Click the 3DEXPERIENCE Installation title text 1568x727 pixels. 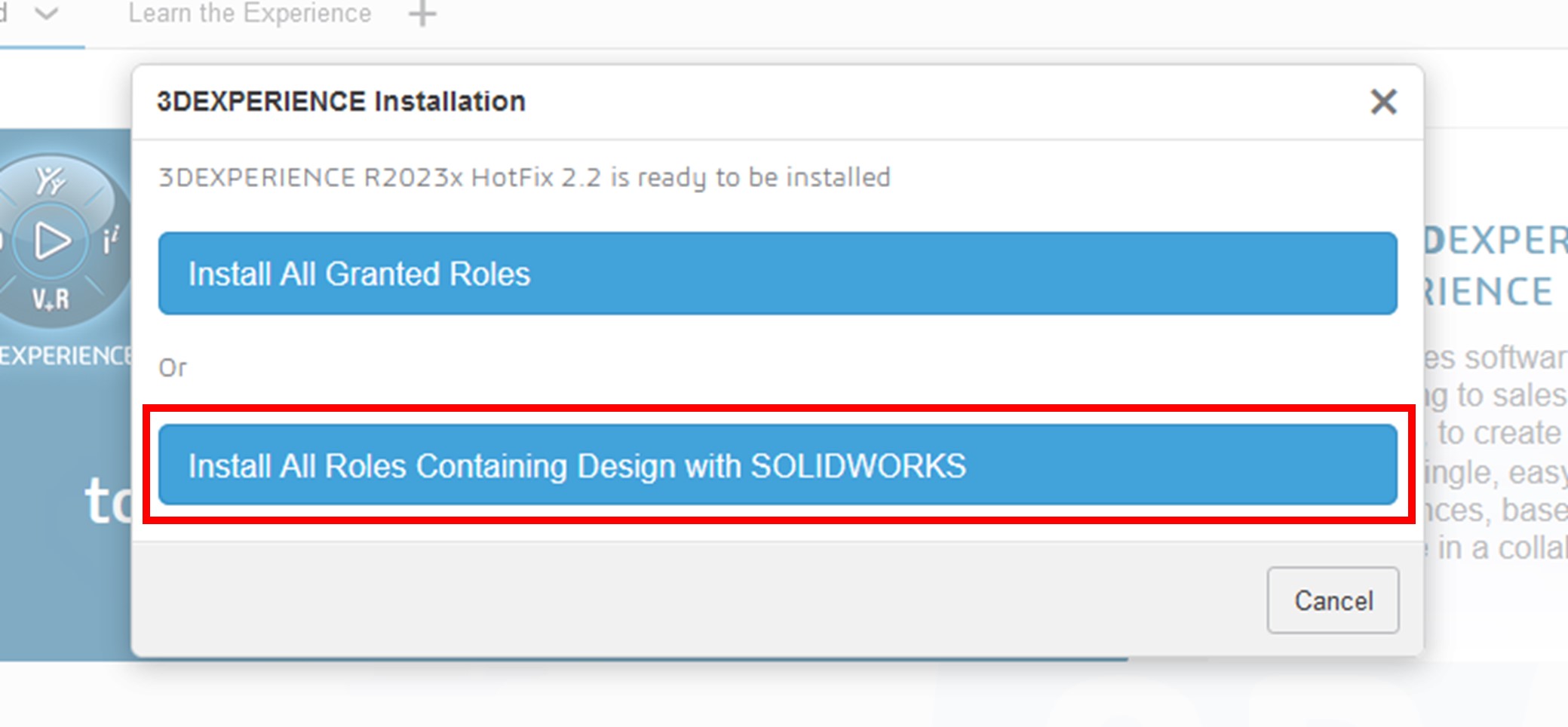click(x=341, y=102)
